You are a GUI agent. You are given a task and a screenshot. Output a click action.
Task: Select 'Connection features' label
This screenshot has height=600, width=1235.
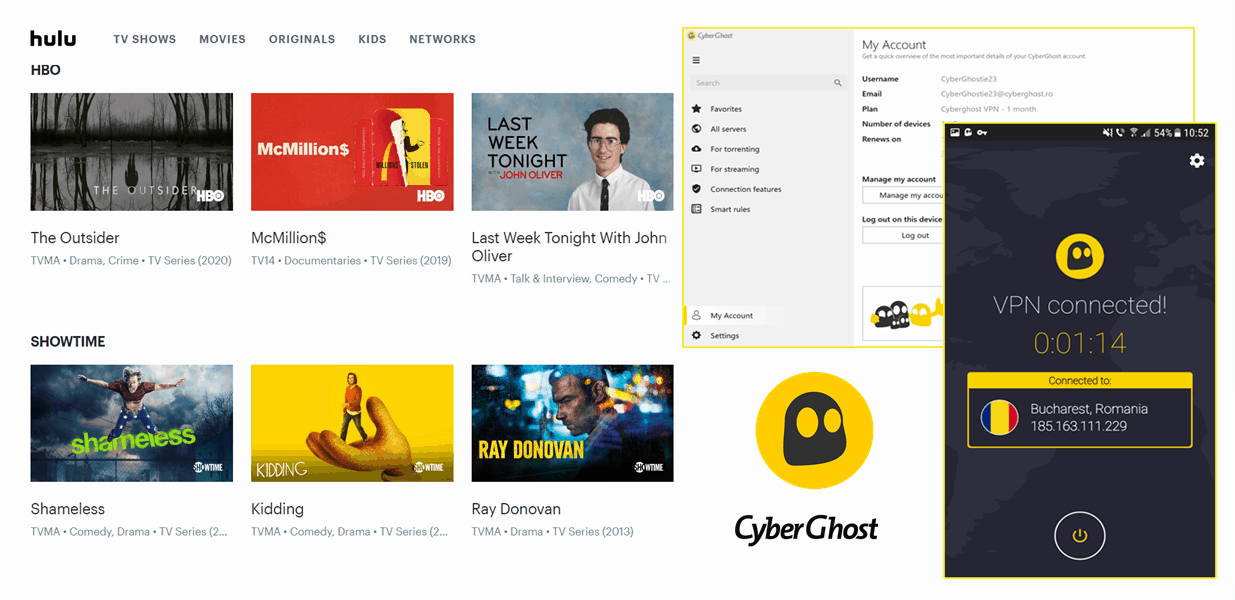click(x=746, y=189)
